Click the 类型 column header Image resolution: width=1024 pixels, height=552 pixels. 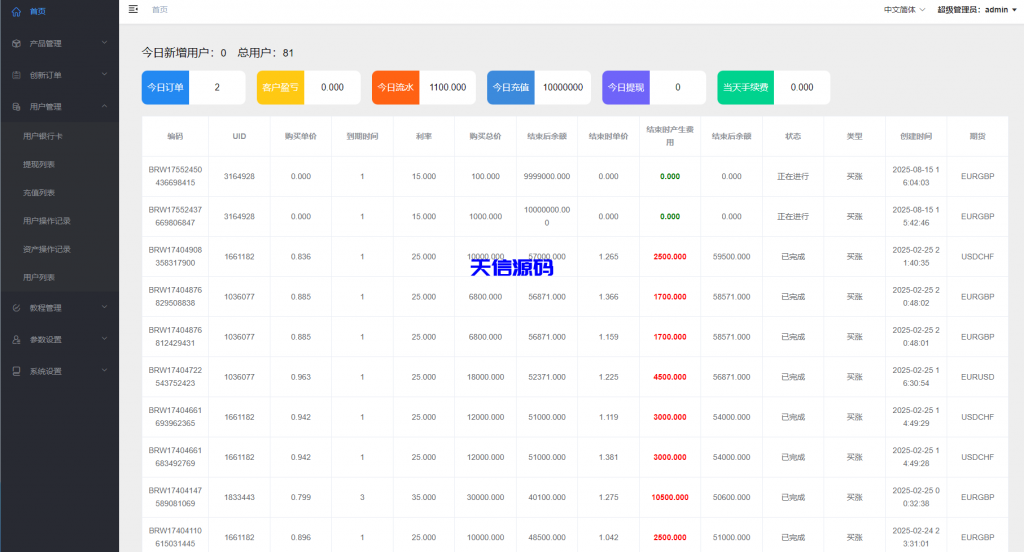click(x=854, y=137)
